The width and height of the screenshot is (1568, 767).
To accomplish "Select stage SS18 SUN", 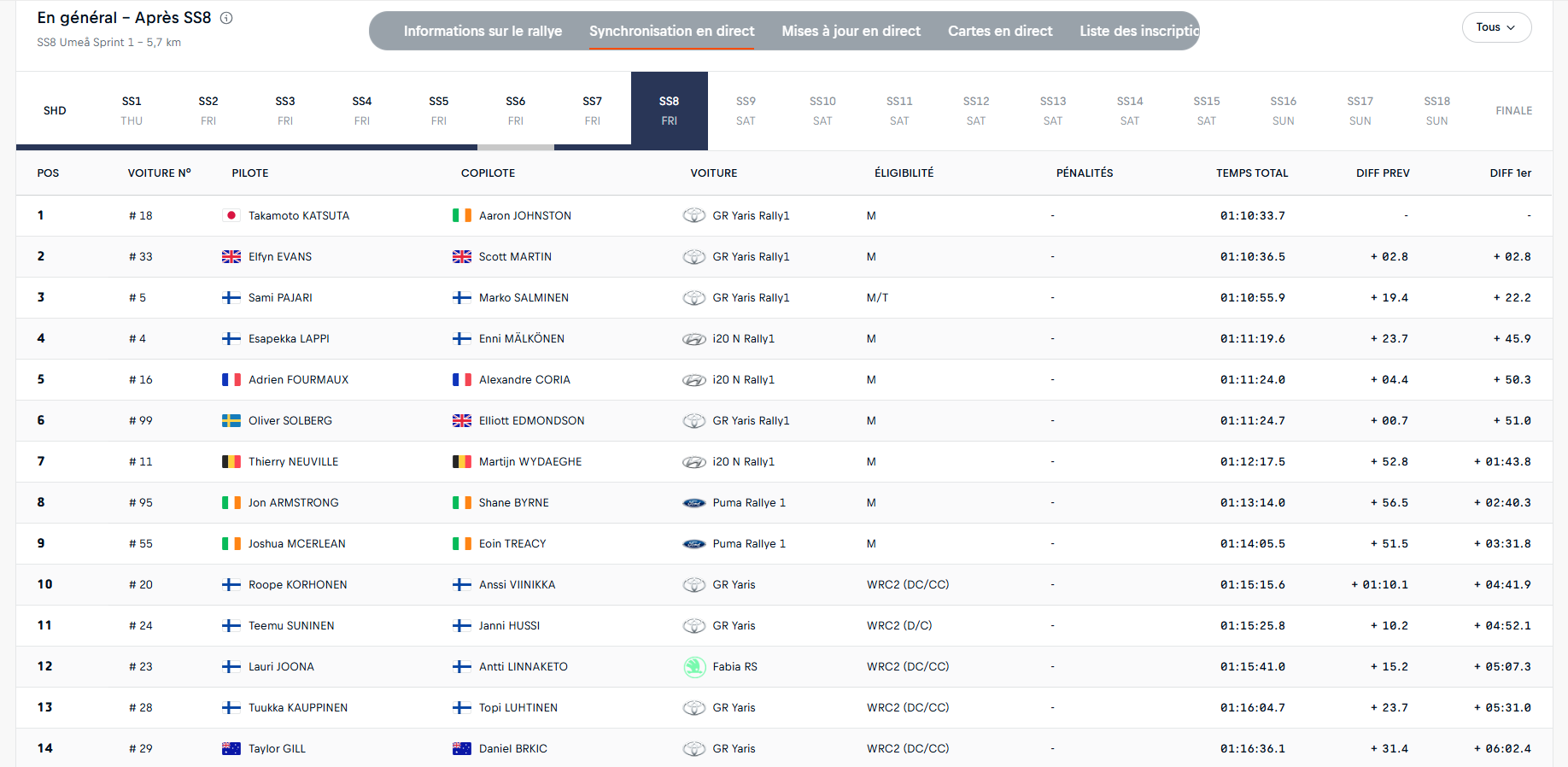I will [1437, 110].
